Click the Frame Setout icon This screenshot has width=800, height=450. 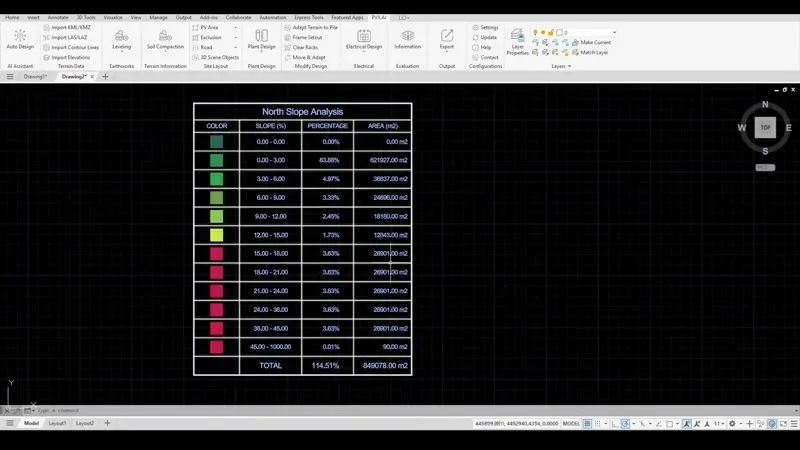pyautogui.click(x=288, y=37)
